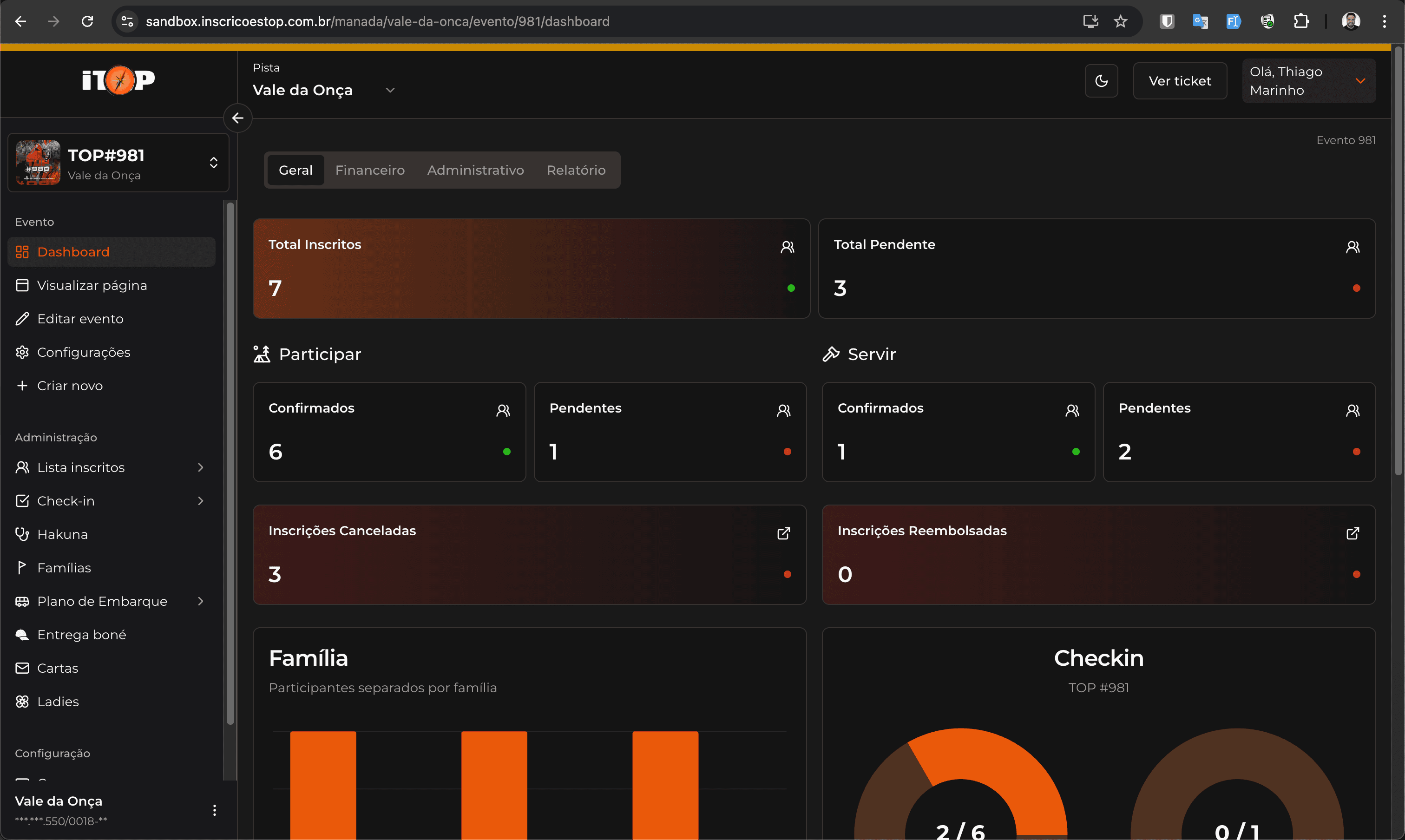This screenshot has height=840, width=1405.
Task: Click Criar novo
Action: pyautogui.click(x=112, y=386)
